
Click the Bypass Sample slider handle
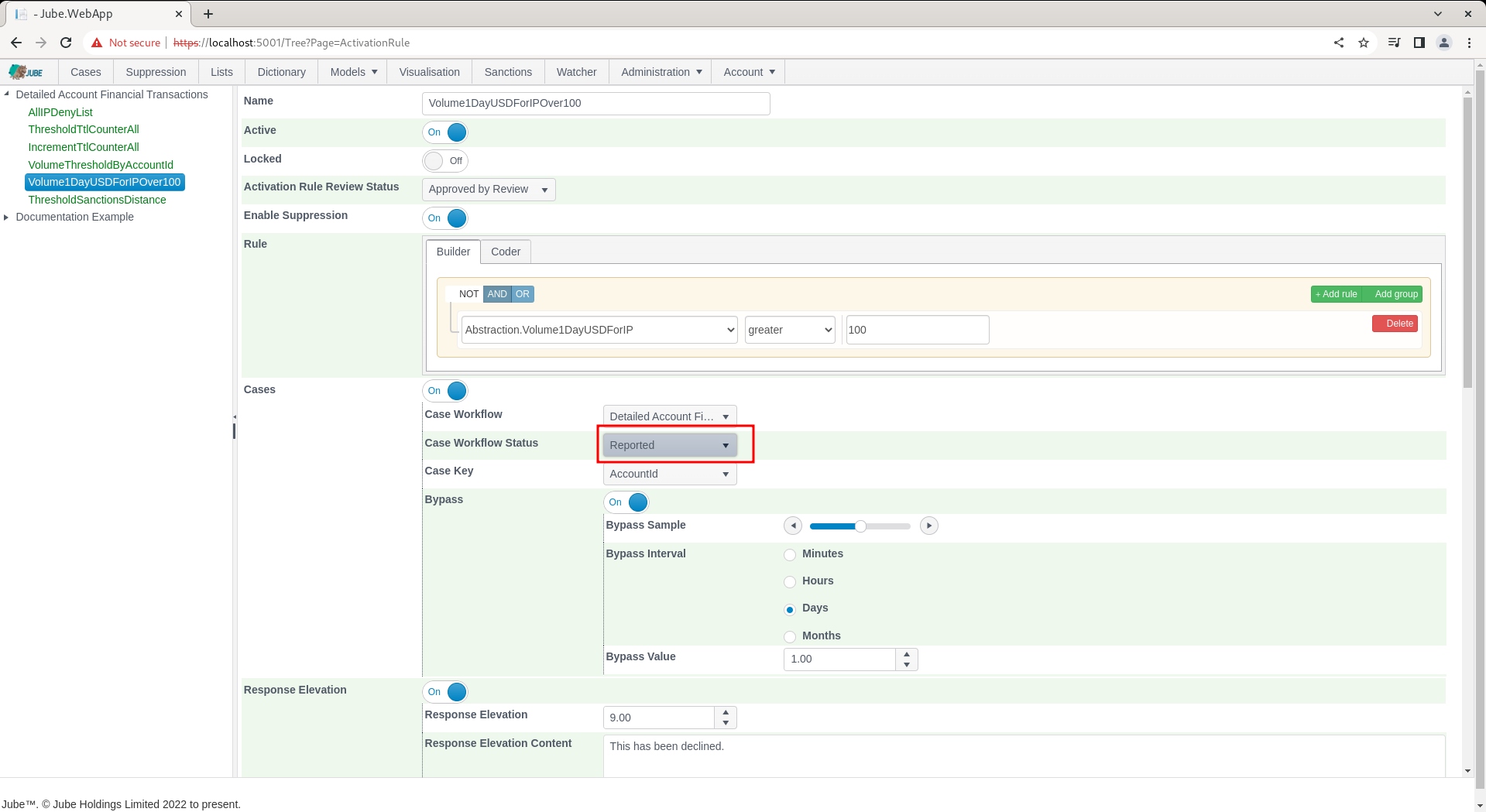click(860, 526)
